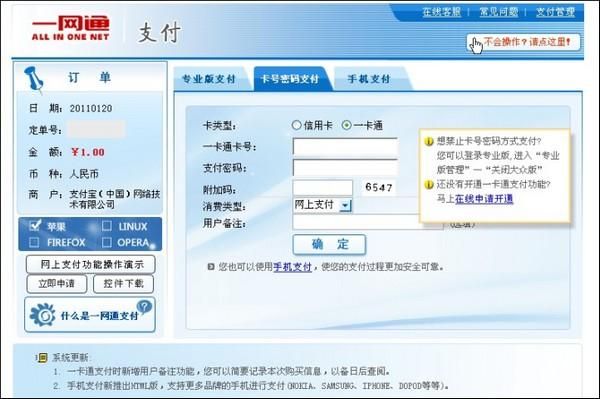Click the 不会操作？请点这里 help button

click(x=523, y=42)
